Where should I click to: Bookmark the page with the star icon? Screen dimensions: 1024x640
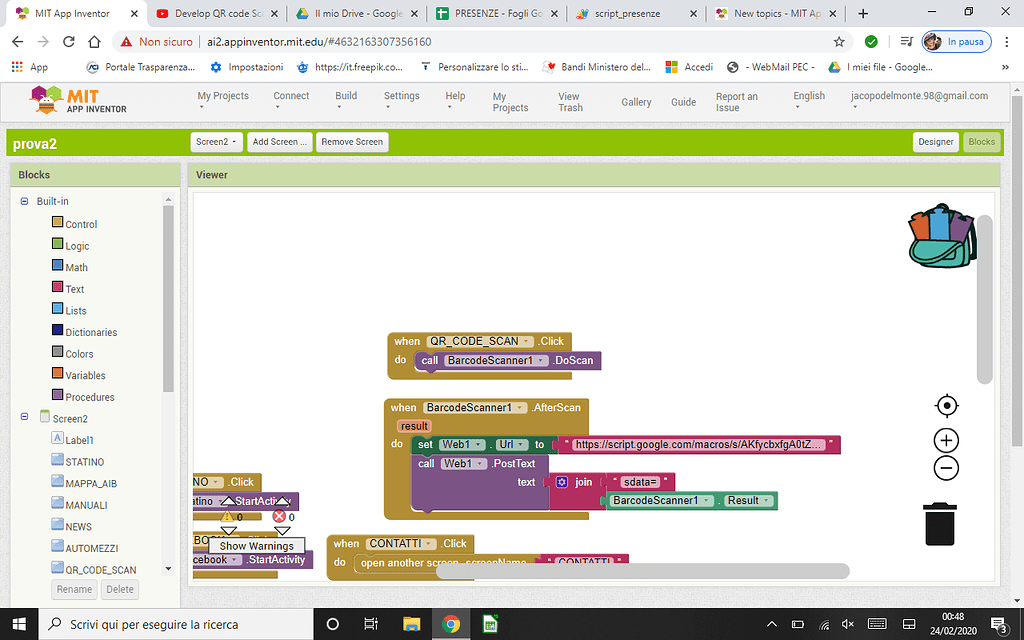(840, 42)
